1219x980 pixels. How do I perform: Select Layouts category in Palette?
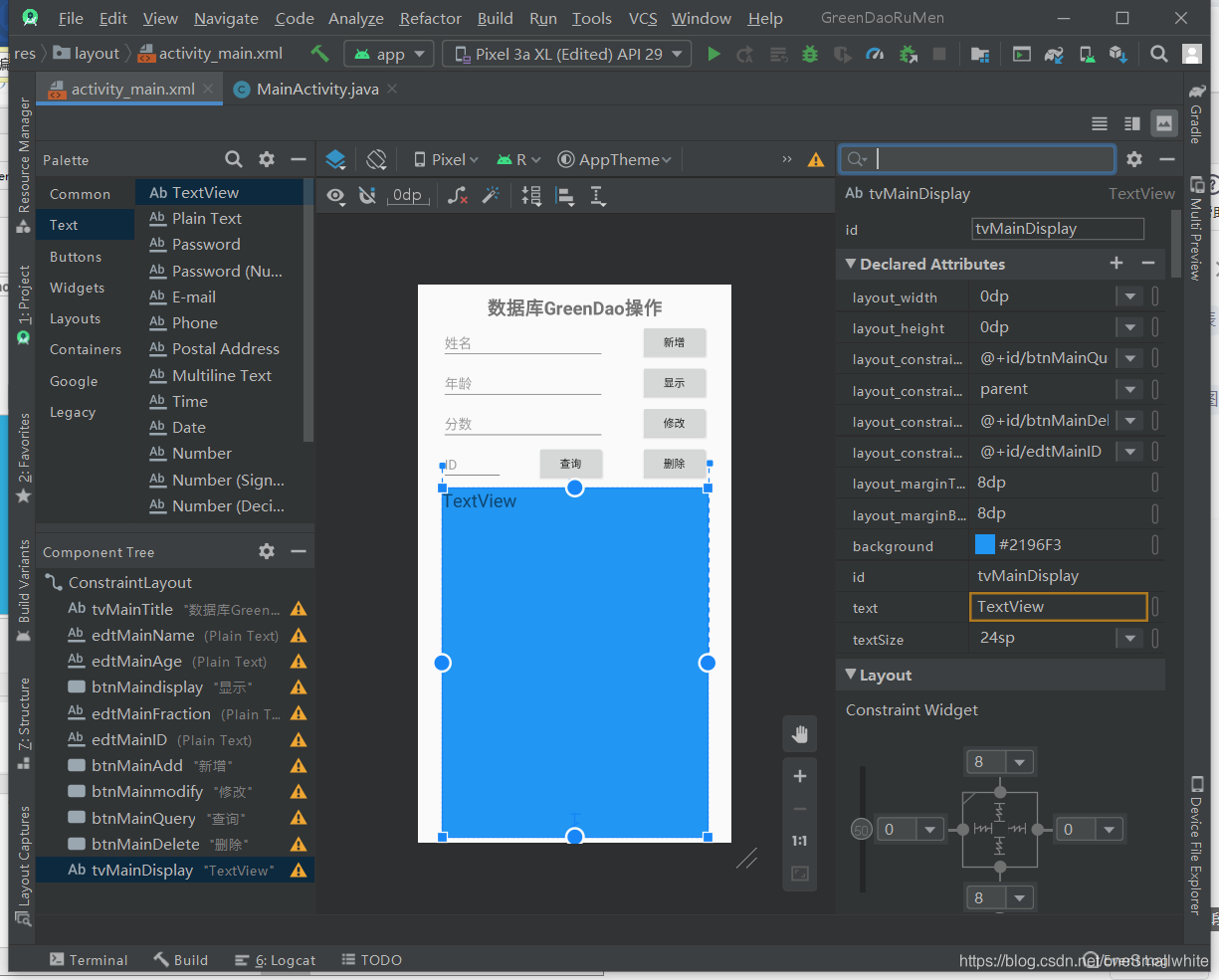click(76, 318)
